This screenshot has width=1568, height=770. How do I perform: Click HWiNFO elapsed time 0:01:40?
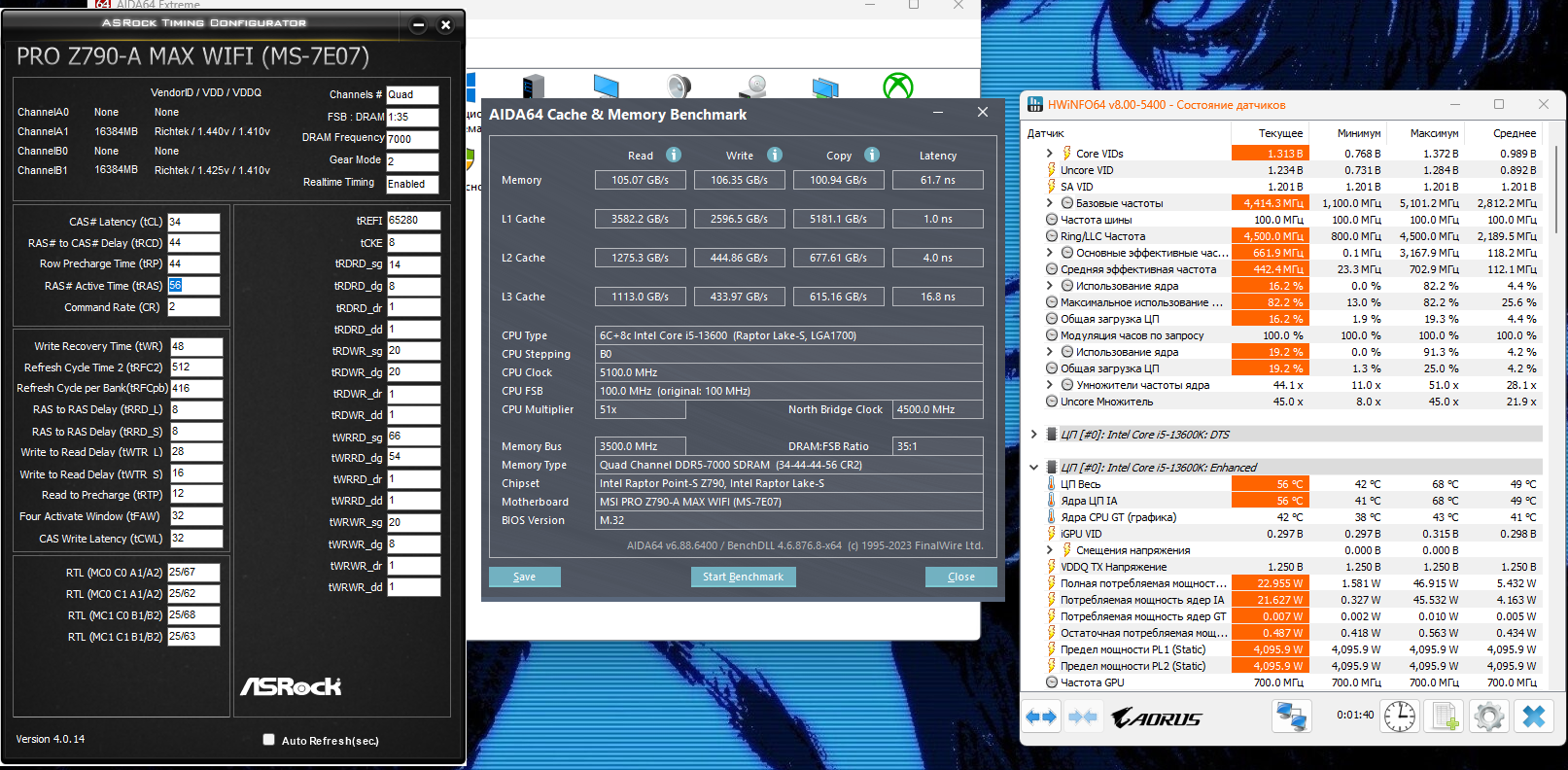1355,715
